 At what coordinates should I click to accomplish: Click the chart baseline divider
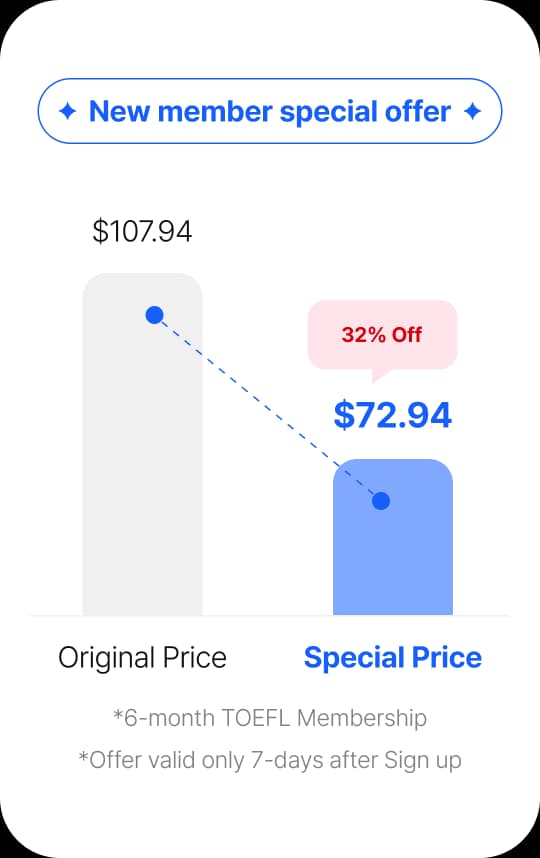click(270, 616)
